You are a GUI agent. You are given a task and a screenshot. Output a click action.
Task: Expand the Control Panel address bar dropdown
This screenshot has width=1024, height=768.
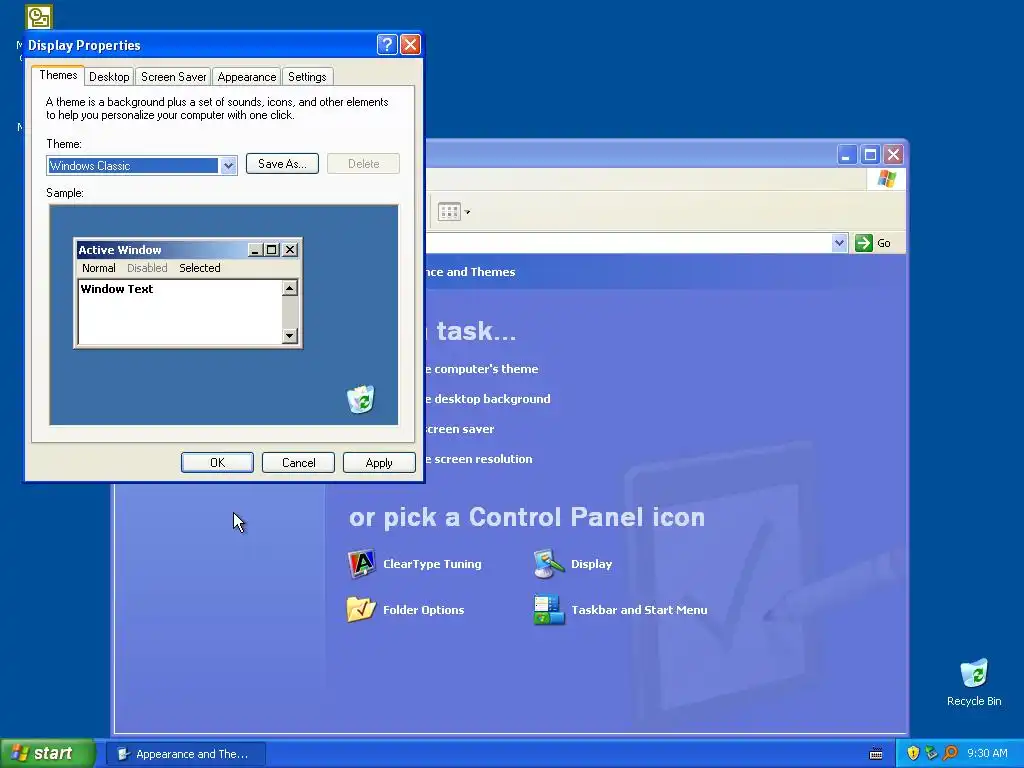coord(839,243)
